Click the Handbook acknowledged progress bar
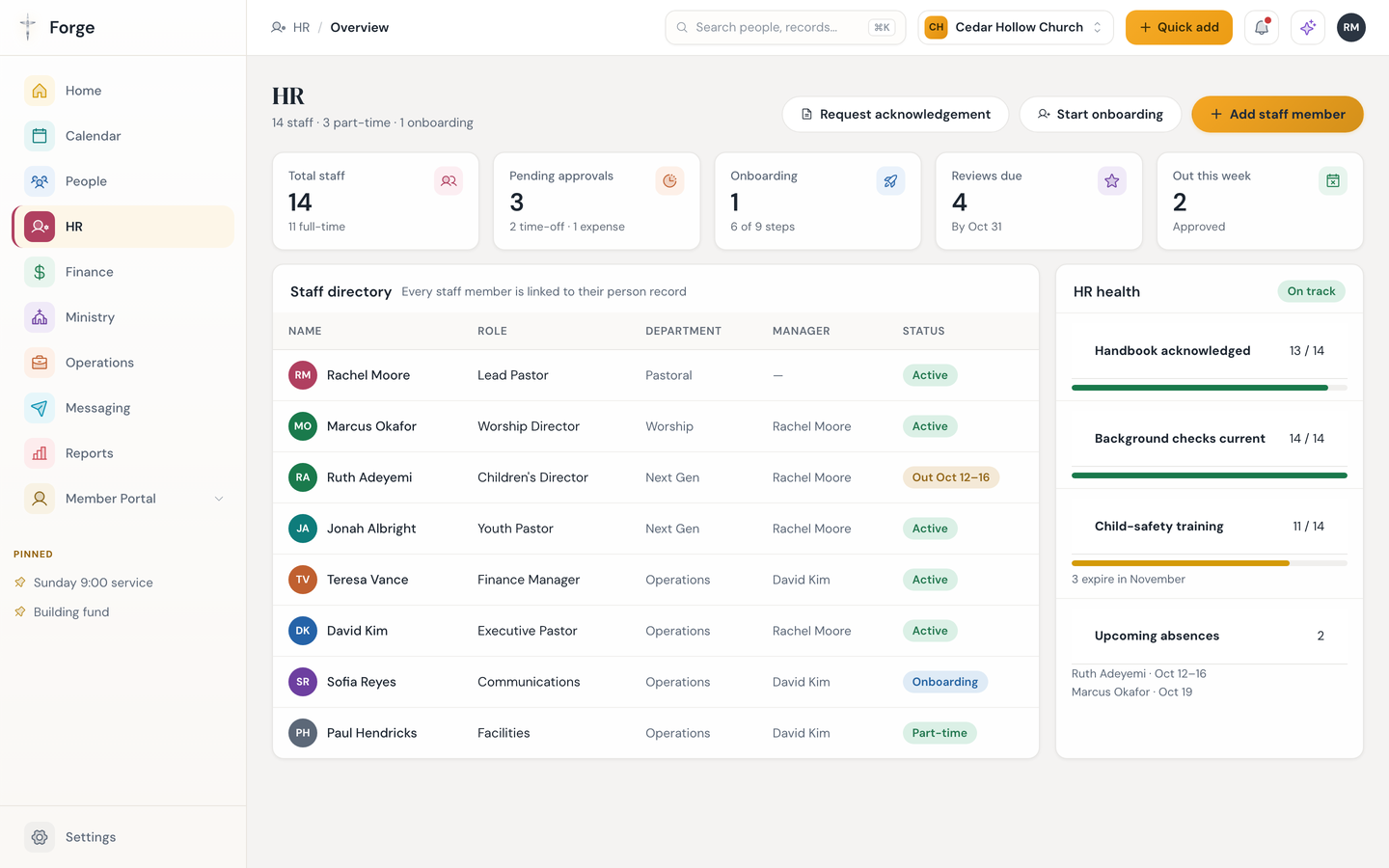 click(1210, 388)
